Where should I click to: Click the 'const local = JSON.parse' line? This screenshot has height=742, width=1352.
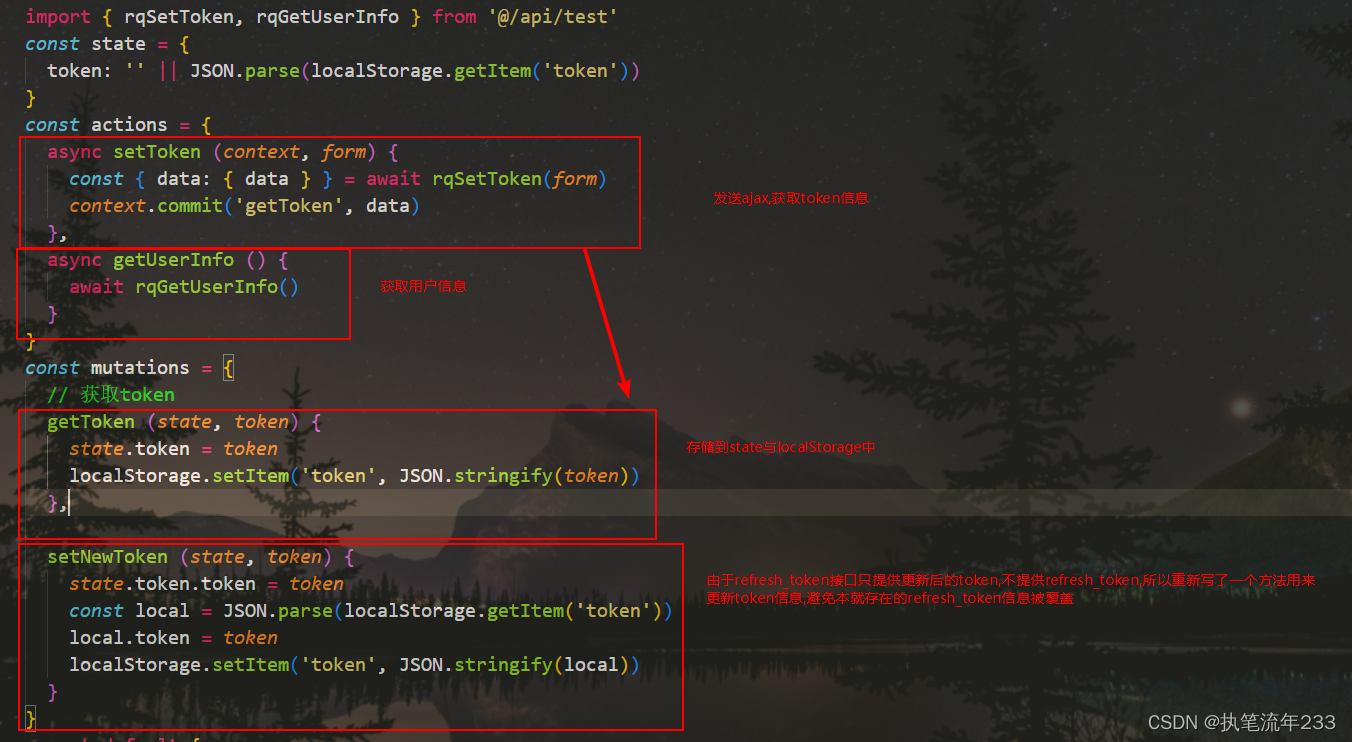371,611
